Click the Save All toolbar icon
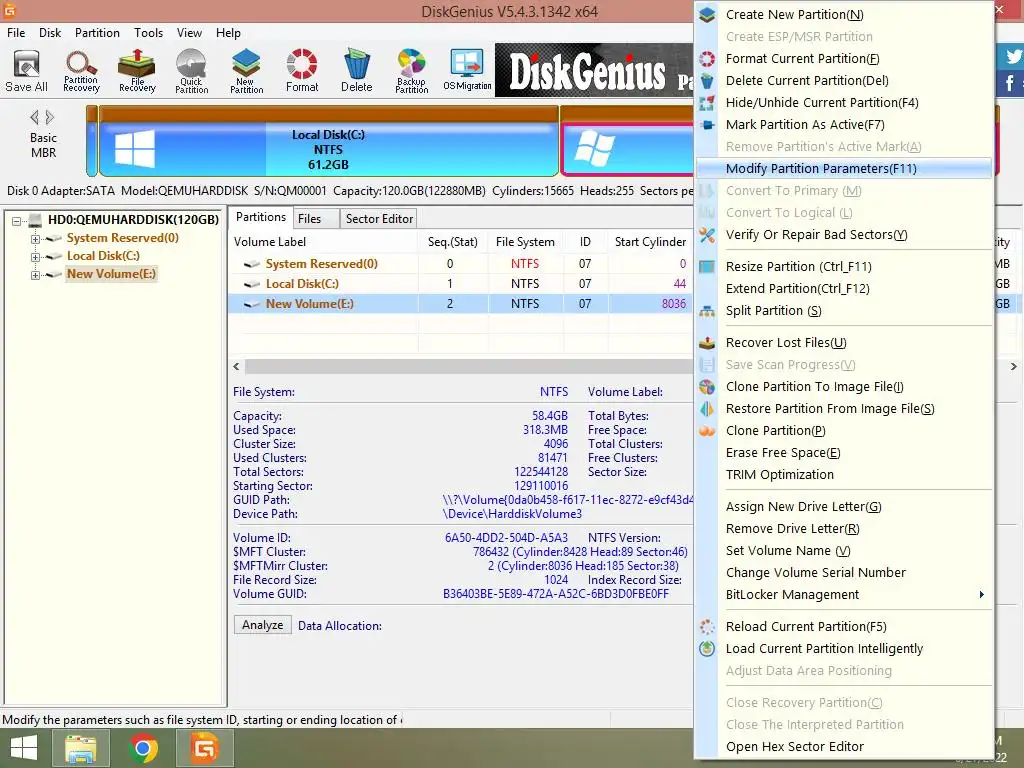The height and width of the screenshot is (768, 1024). click(26, 71)
